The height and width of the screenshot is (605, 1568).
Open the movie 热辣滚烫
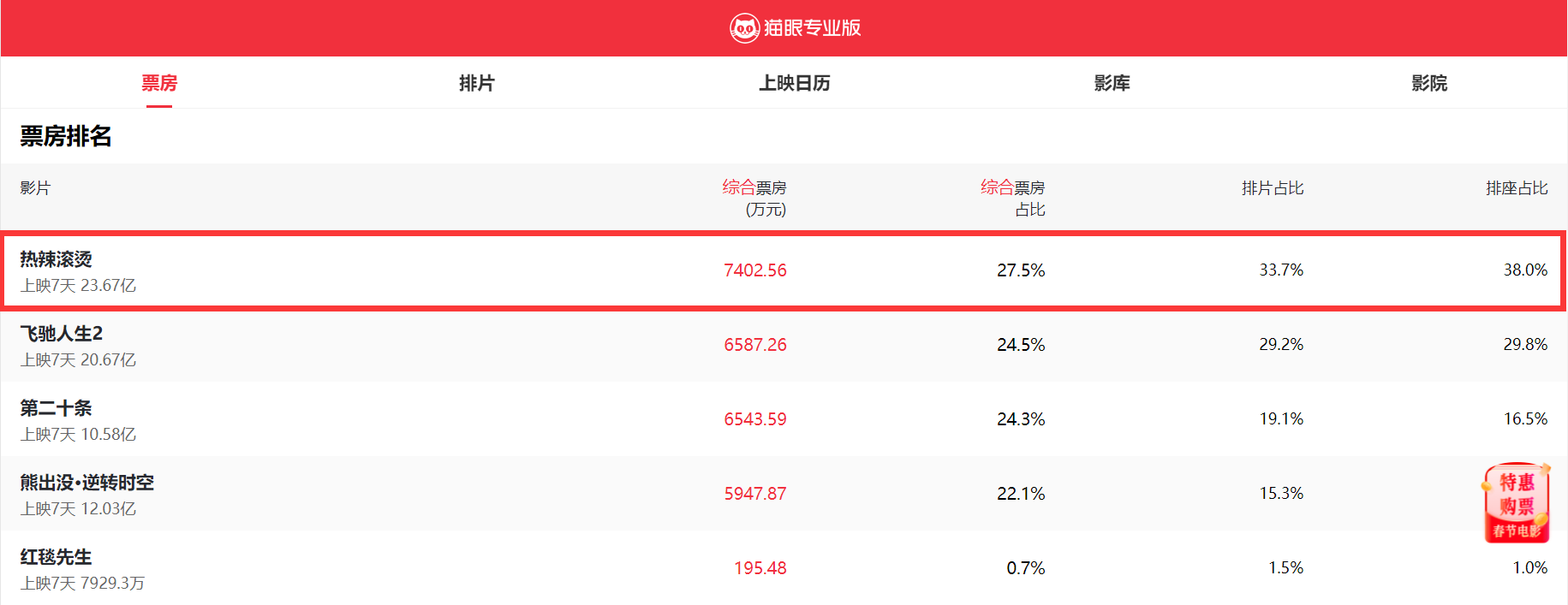pyautogui.click(x=57, y=259)
